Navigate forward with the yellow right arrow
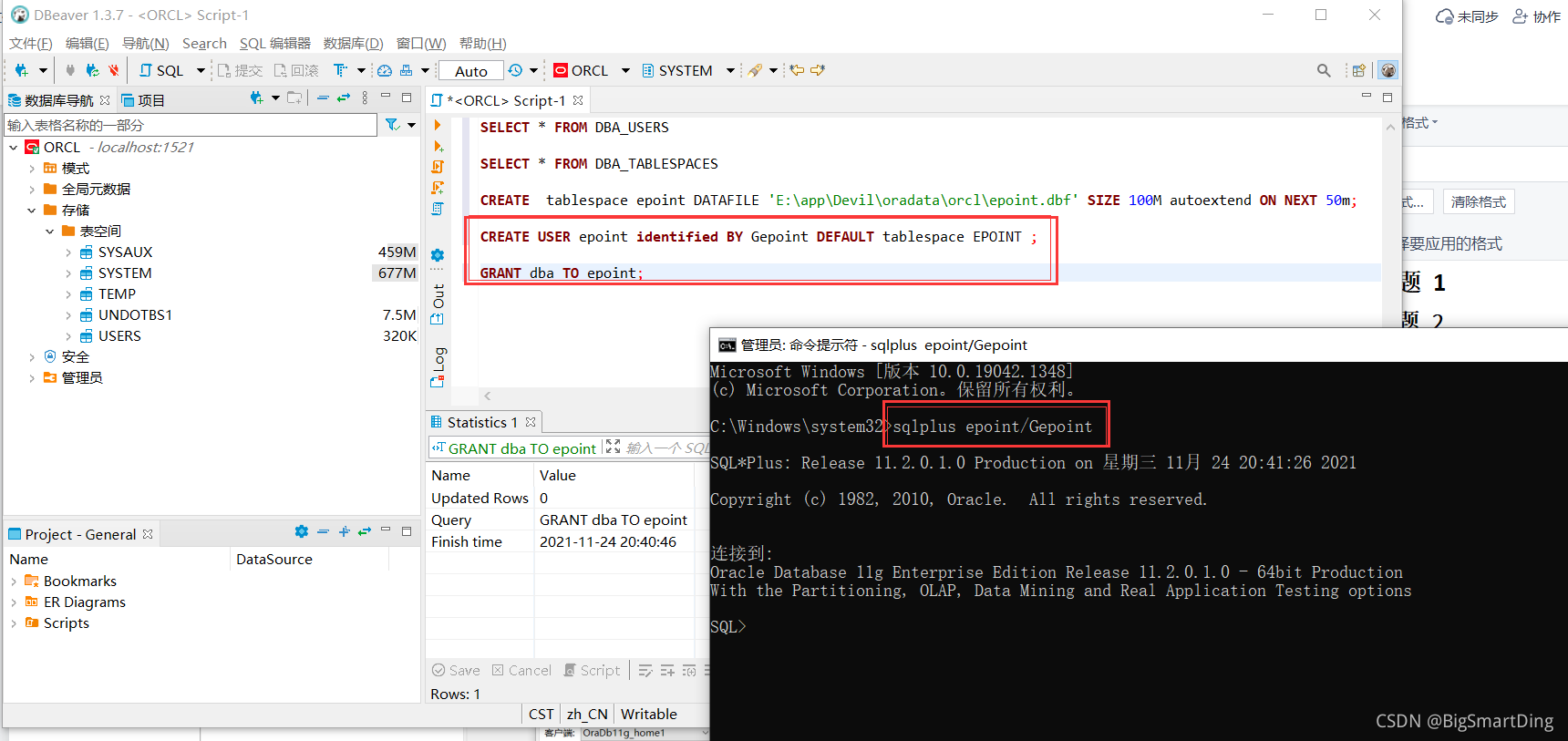The width and height of the screenshot is (1568, 741). click(x=817, y=70)
